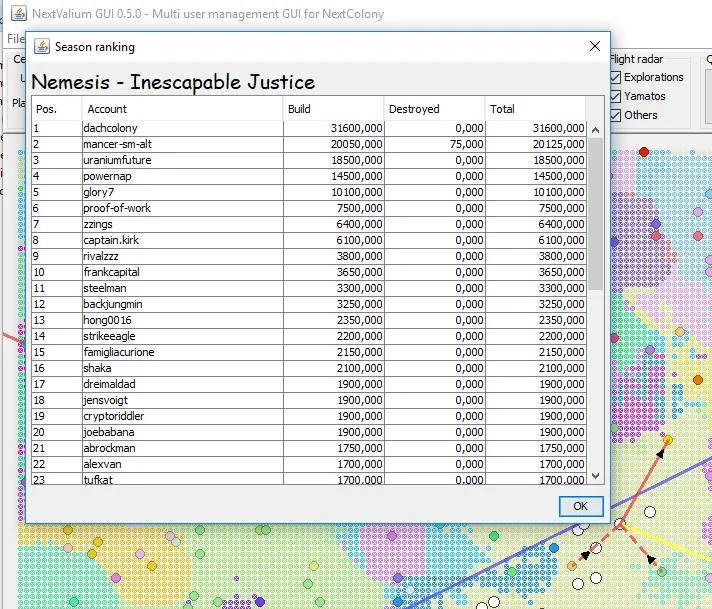The height and width of the screenshot is (609, 712).
Task: Click the 31600,000 build value of dachcolony
Action: pos(356,128)
